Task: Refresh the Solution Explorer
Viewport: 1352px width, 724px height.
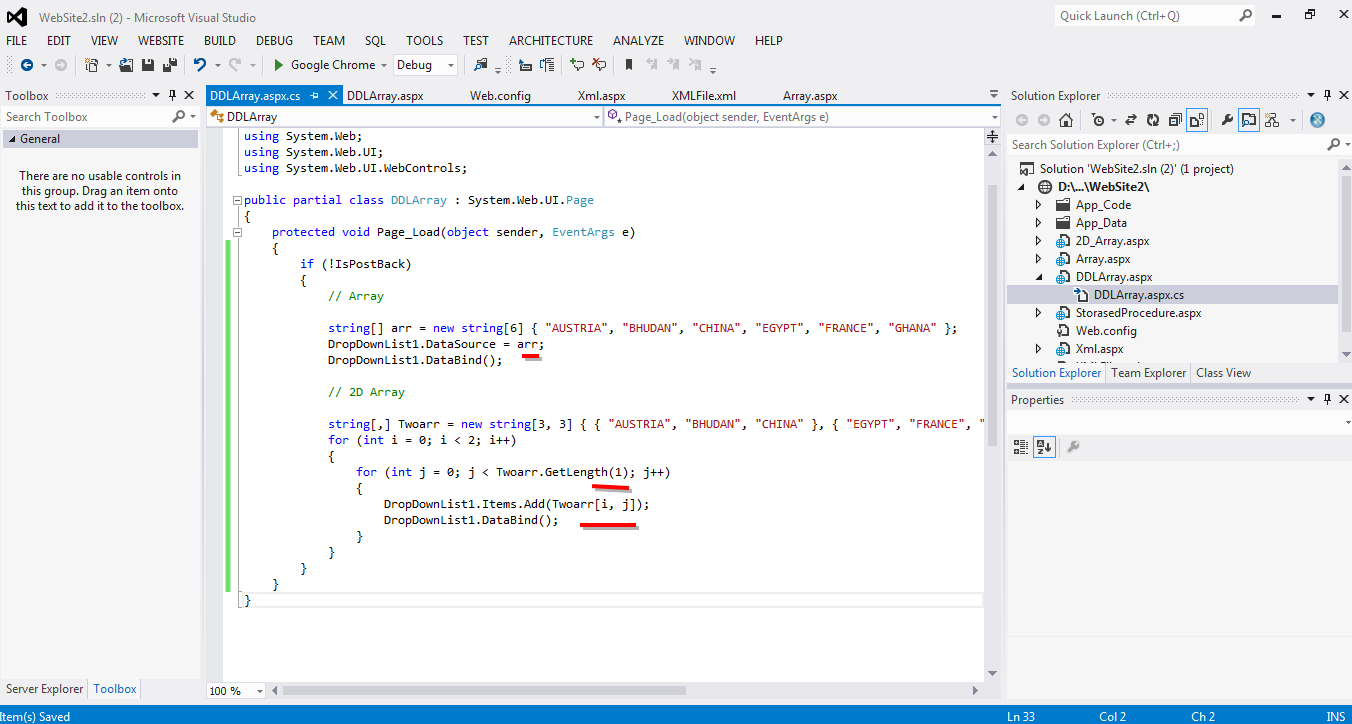Action: (x=1152, y=119)
